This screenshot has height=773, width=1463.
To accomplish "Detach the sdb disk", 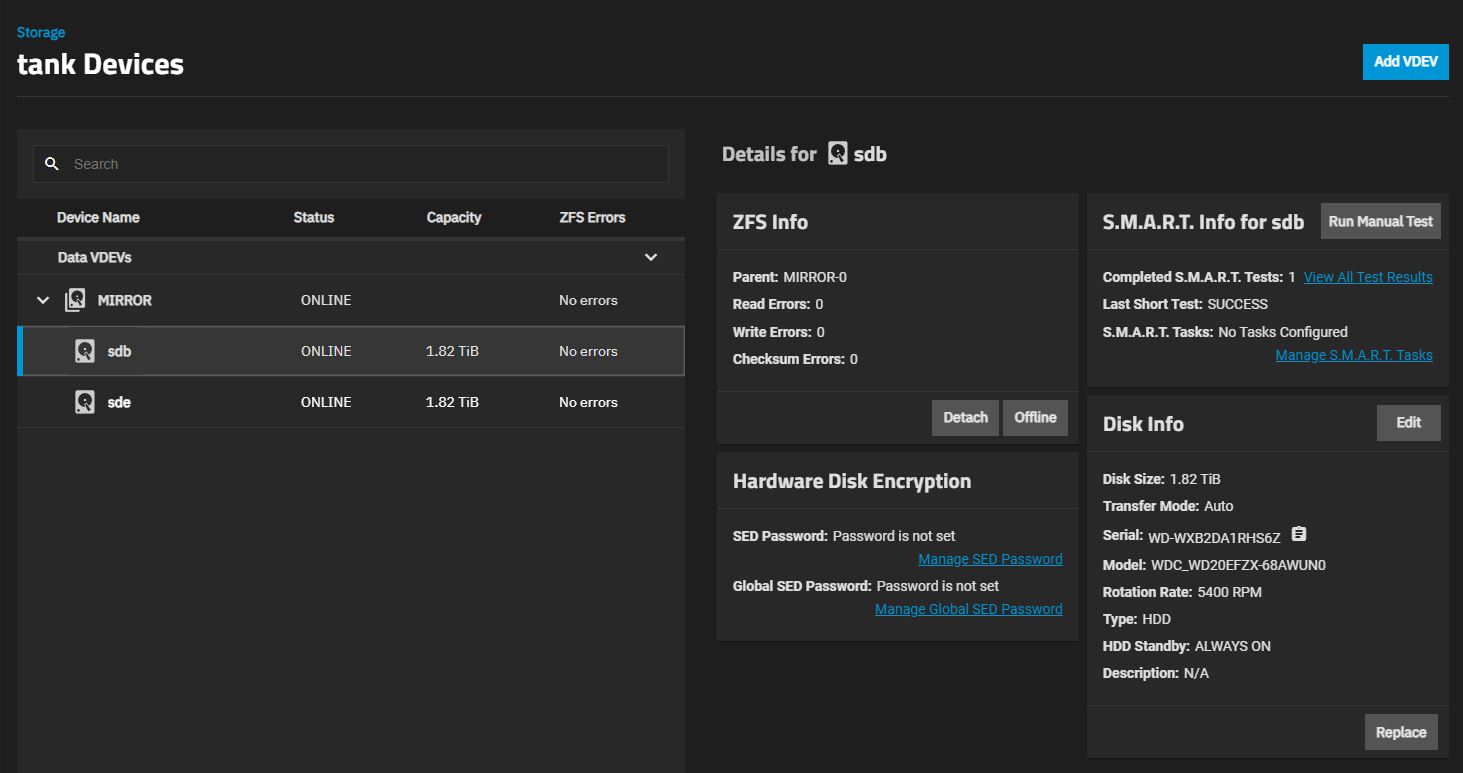I will [965, 418].
